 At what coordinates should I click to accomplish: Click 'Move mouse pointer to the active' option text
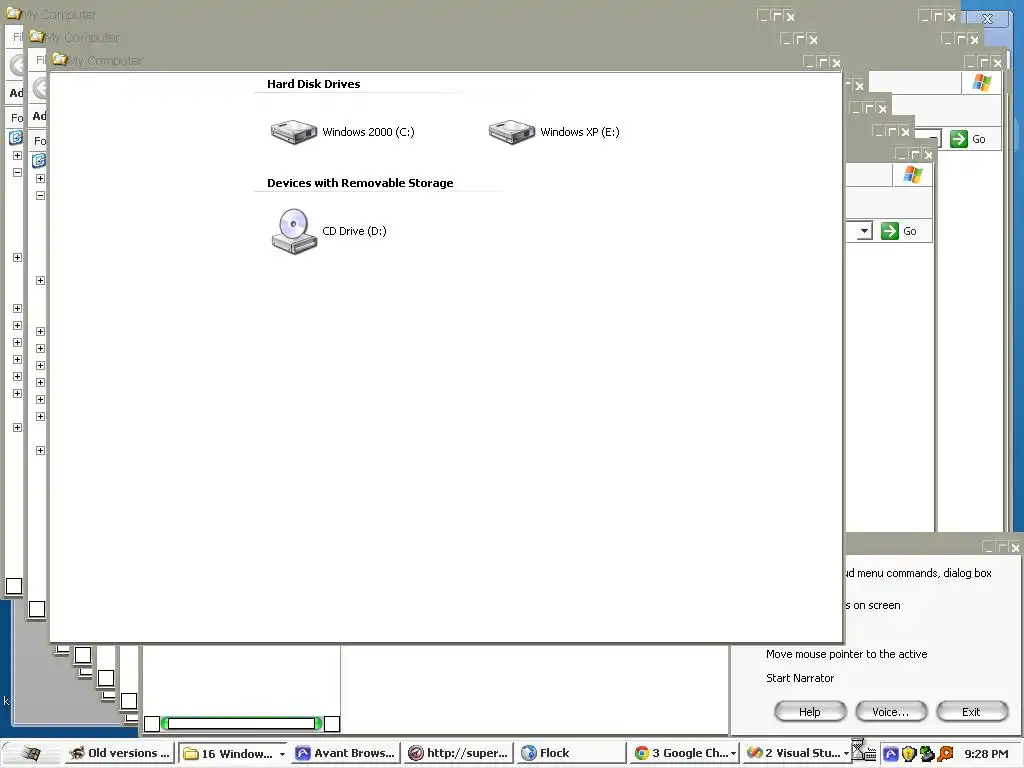tap(846, 654)
